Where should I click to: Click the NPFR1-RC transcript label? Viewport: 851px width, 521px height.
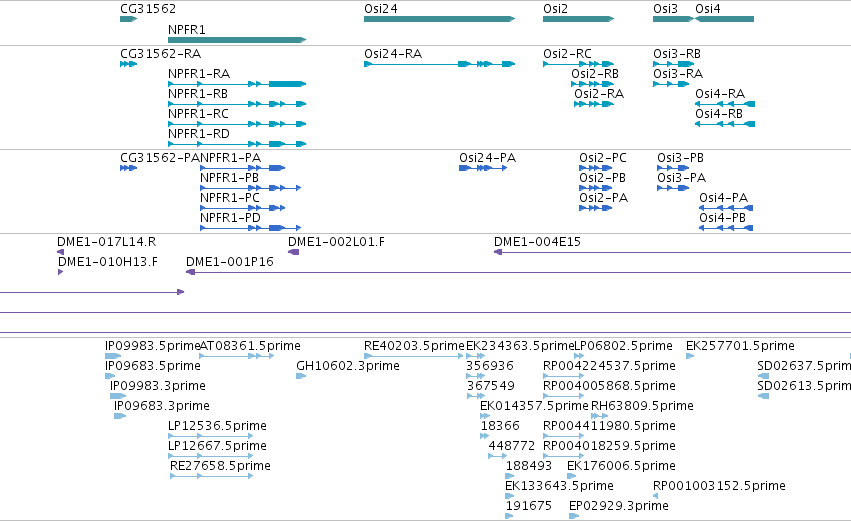click(198, 114)
